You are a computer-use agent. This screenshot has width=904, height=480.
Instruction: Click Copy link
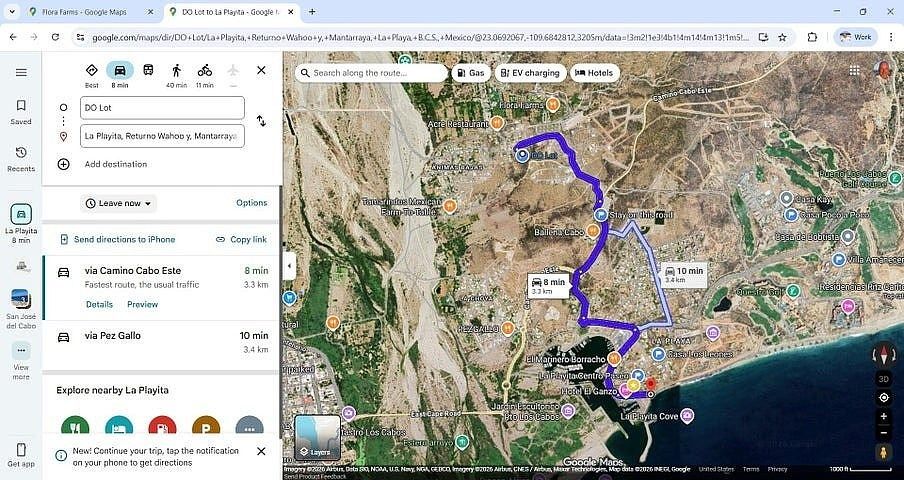click(x=241, y=239)
